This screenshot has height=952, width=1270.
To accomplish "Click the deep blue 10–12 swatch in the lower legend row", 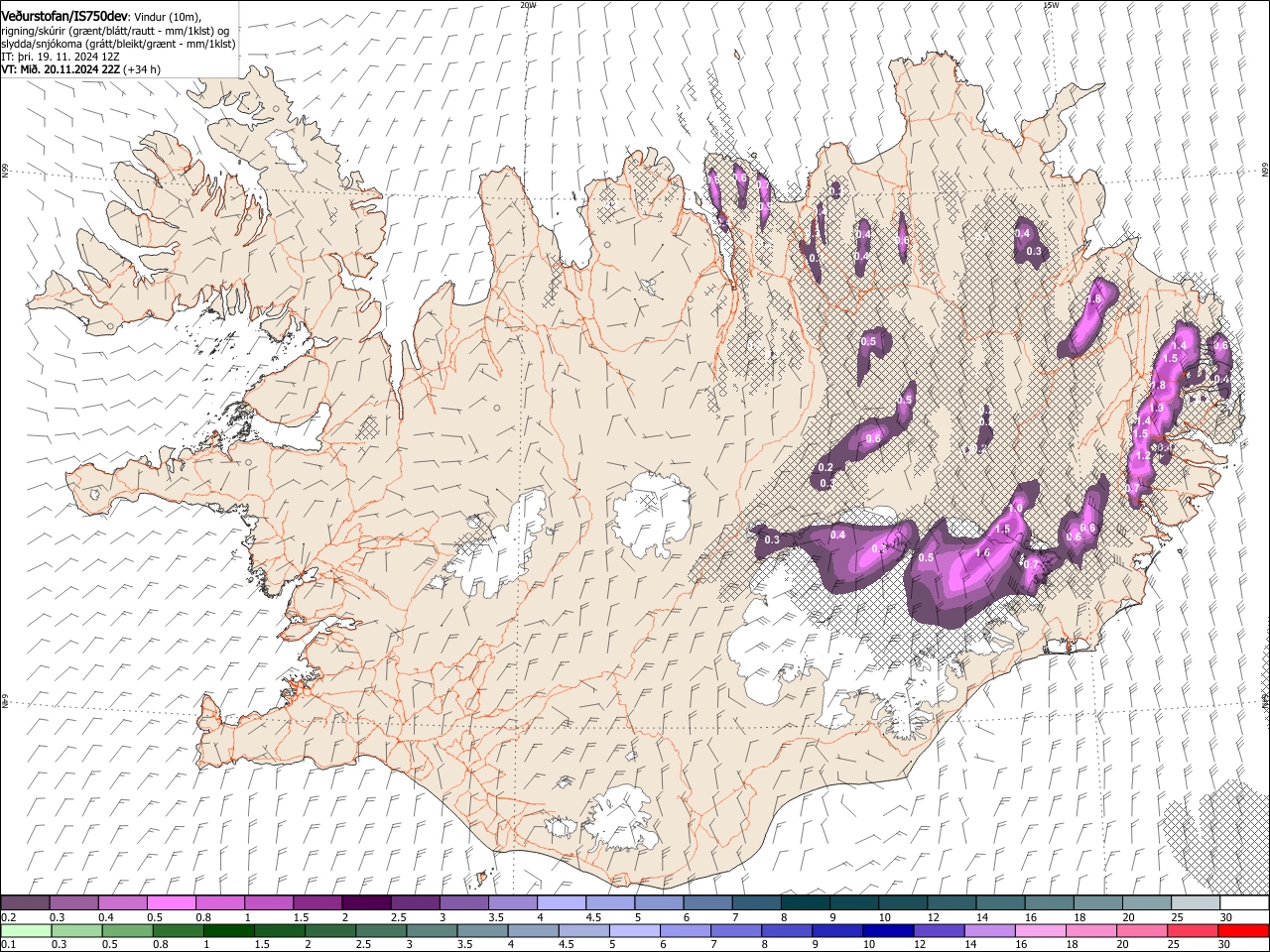I will [x=887, y=930].
